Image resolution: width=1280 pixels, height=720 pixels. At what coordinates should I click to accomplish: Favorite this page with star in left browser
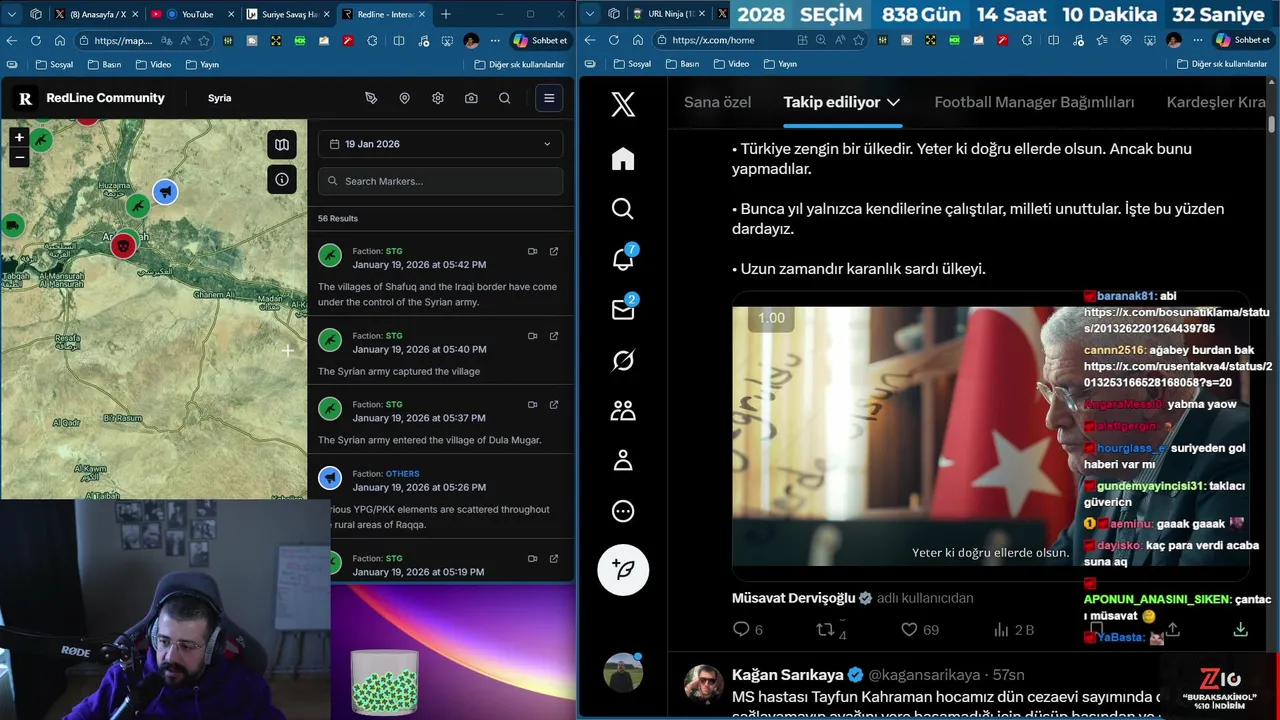204,40
